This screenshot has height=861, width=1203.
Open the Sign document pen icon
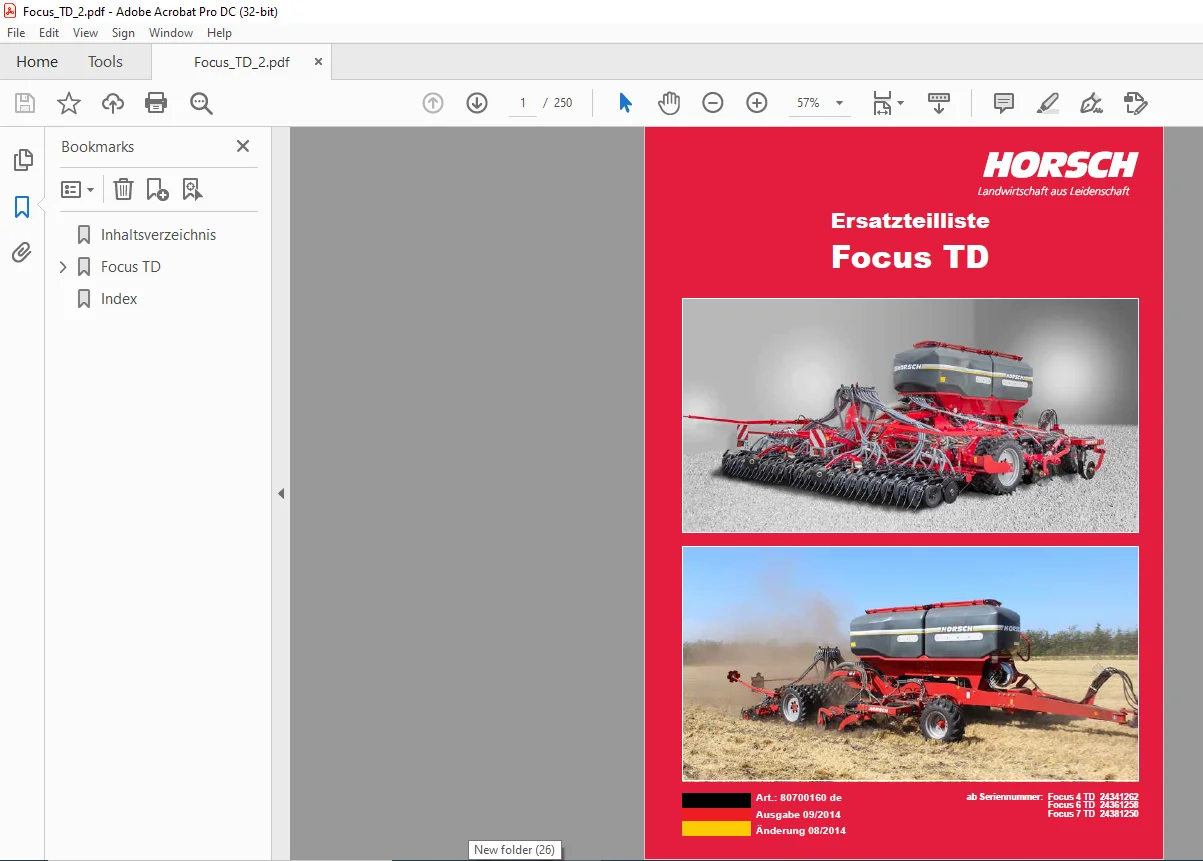click(x=1091, y=103)
